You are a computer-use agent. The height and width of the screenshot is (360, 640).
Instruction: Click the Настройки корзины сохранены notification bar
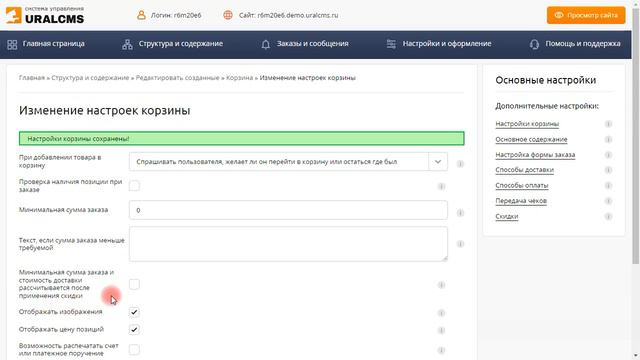pos(242,138)
